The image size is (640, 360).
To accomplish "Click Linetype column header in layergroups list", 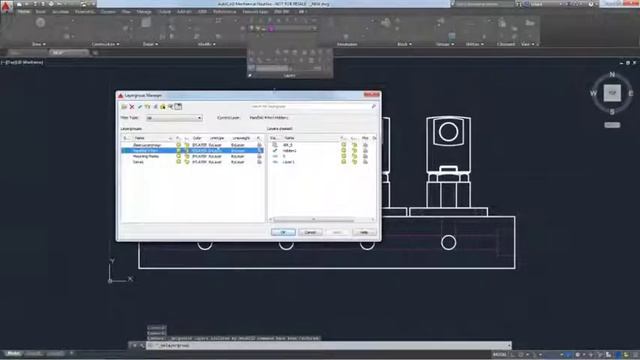I will (x=217, y=138).
